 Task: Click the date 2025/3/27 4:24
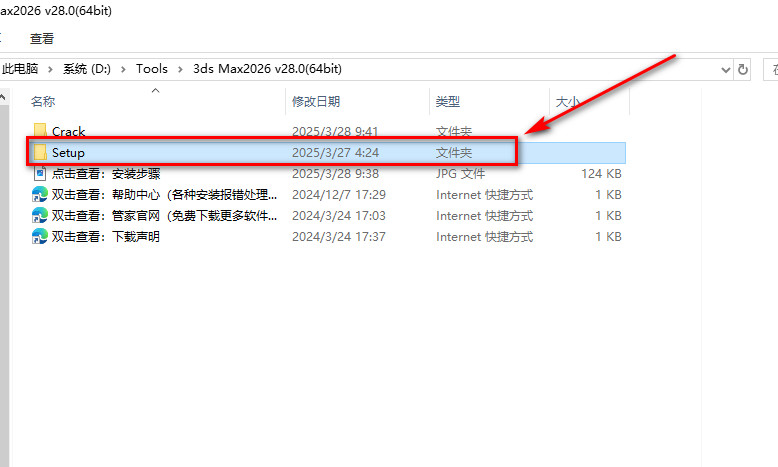coord(335,152)
